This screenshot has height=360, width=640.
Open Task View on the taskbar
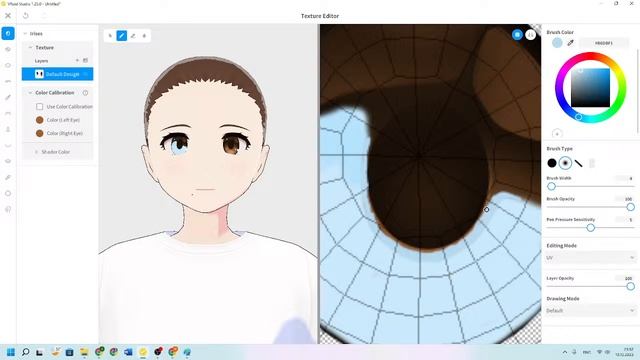coord(40,352)
